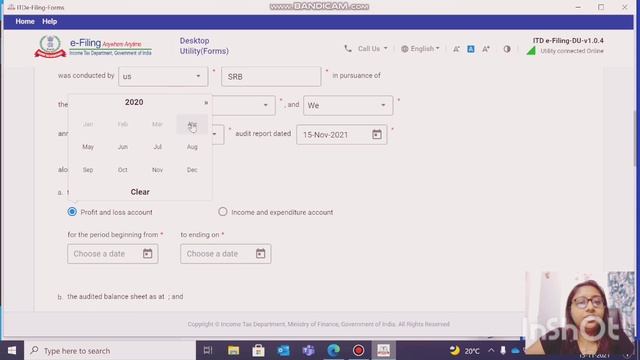Show hidden system tray icons

click(491, 351)
